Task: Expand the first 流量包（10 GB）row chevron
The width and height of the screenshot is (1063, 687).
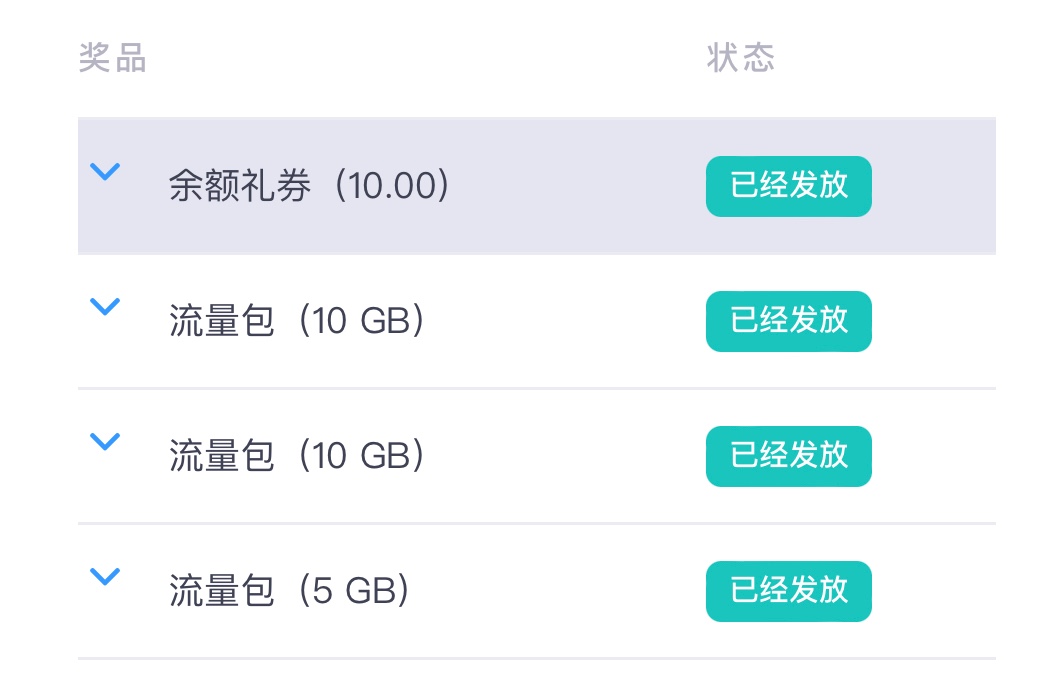Action: coord(105,307)
